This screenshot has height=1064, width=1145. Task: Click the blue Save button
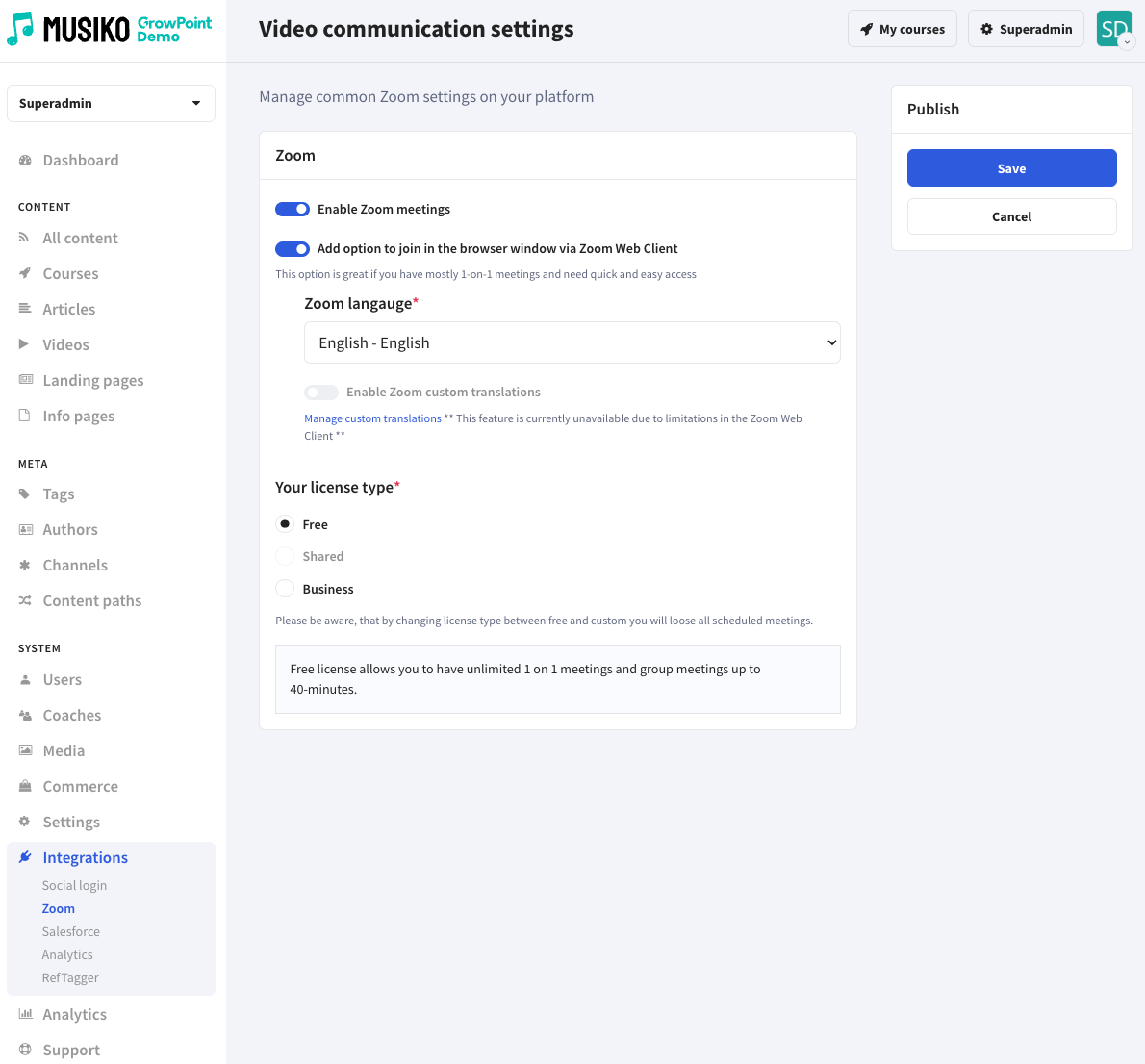(1011, 168)
